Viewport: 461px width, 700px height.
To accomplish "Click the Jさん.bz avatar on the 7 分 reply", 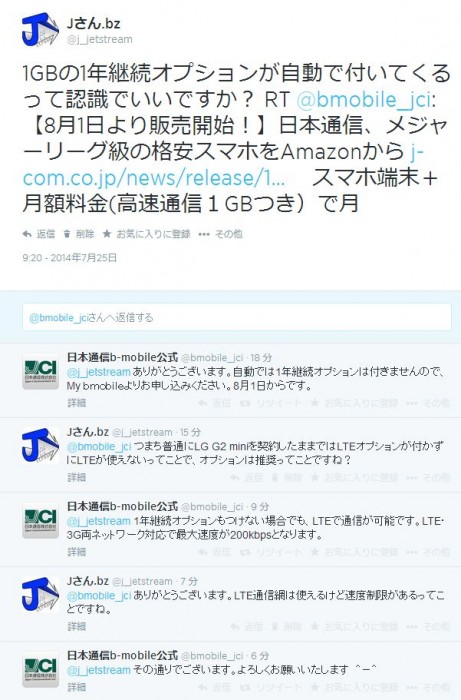I will [40, 595].
